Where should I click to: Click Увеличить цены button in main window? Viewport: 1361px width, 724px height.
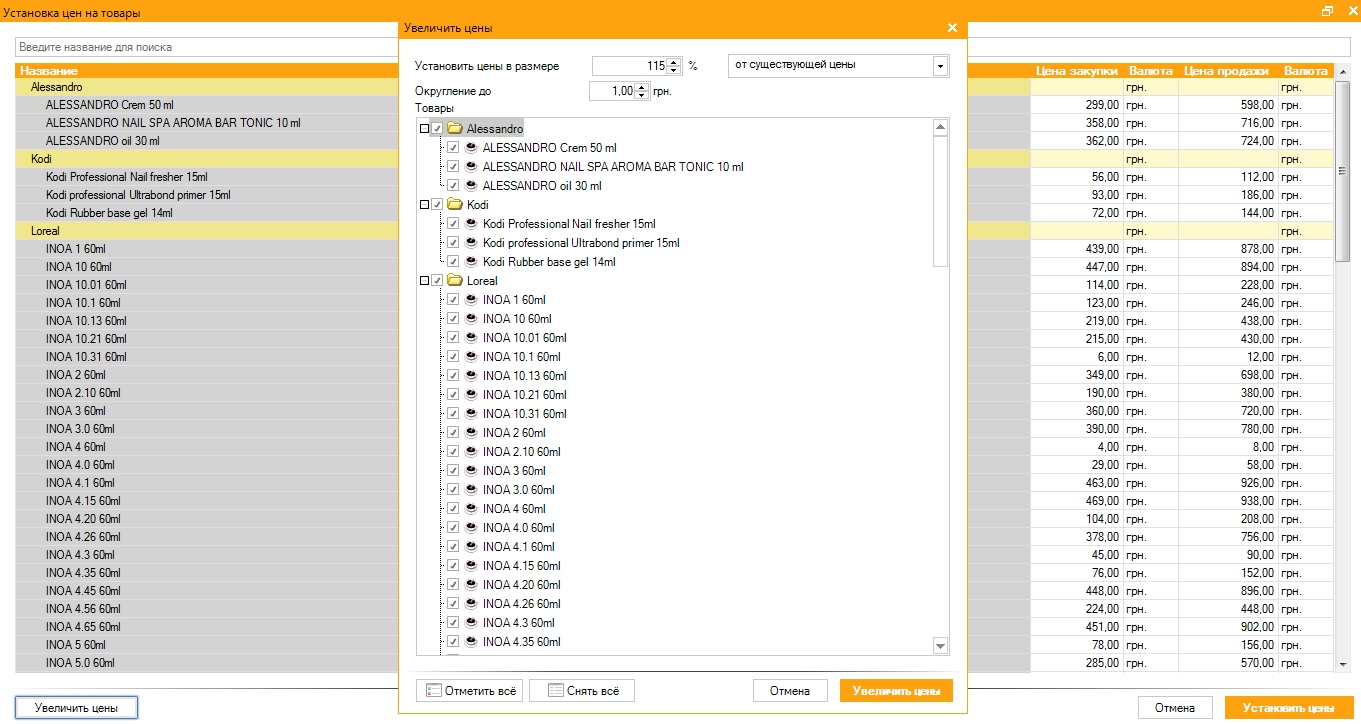[76, 708]
